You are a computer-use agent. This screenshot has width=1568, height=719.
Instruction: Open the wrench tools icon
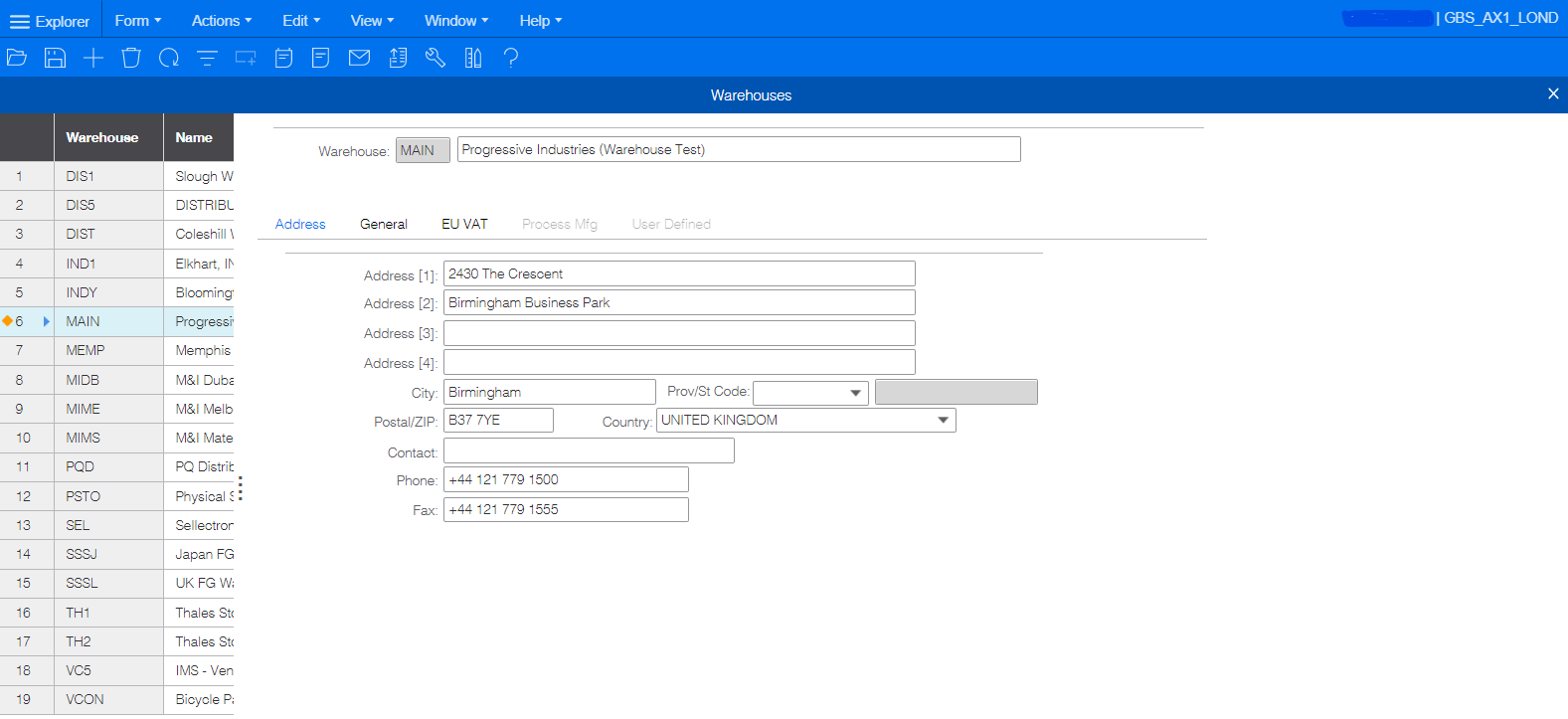pyautogui.click(x=436, y=58)
